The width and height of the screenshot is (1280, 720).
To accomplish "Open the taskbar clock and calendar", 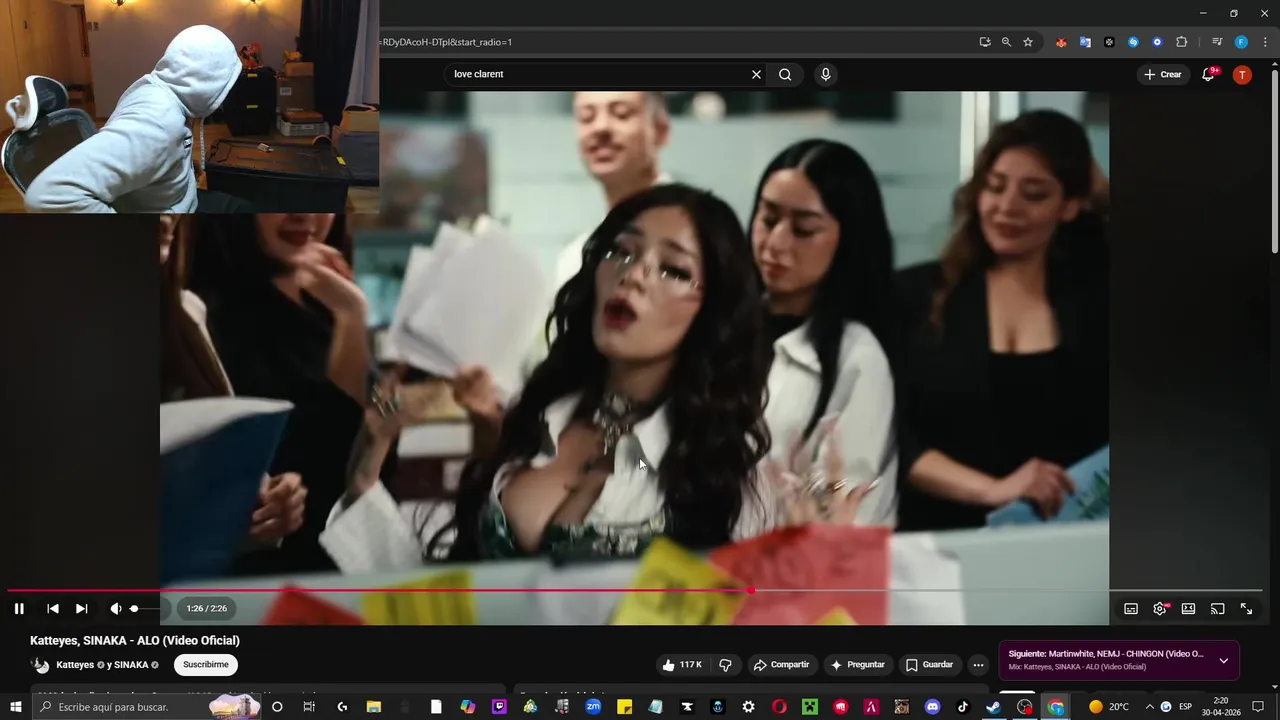I will (x=1221, y=707).
